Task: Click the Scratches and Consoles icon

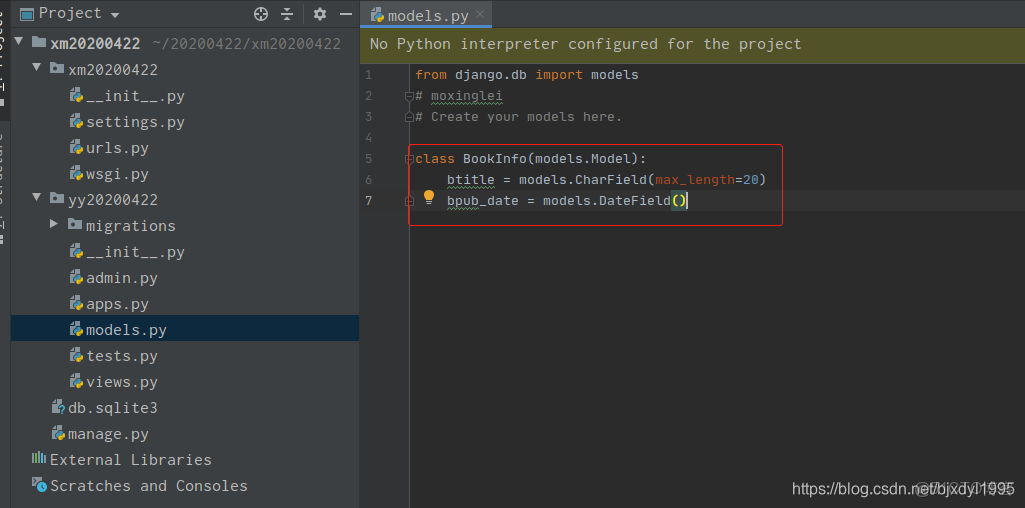Action: pyautogui.click(x=39, y=484)
